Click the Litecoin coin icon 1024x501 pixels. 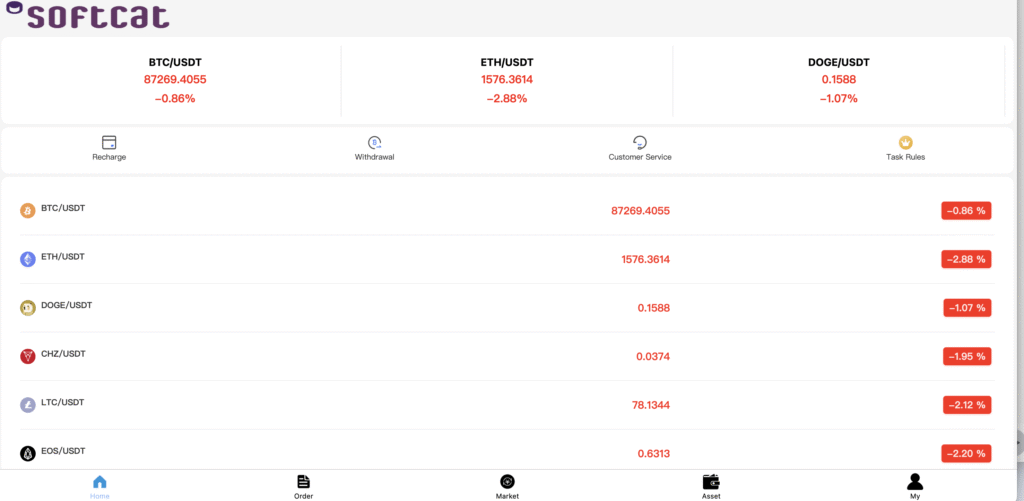[27, 405]
